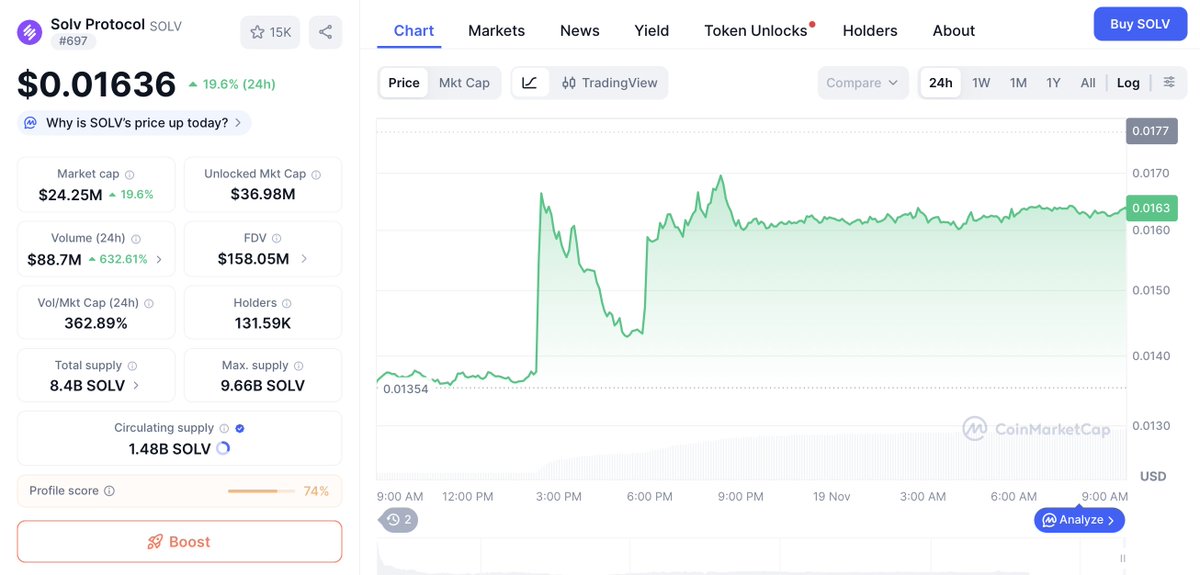This screenshot has width=1200, height=575.
Task: Click Market cap info icon
Action: click(x=130, y=174)
